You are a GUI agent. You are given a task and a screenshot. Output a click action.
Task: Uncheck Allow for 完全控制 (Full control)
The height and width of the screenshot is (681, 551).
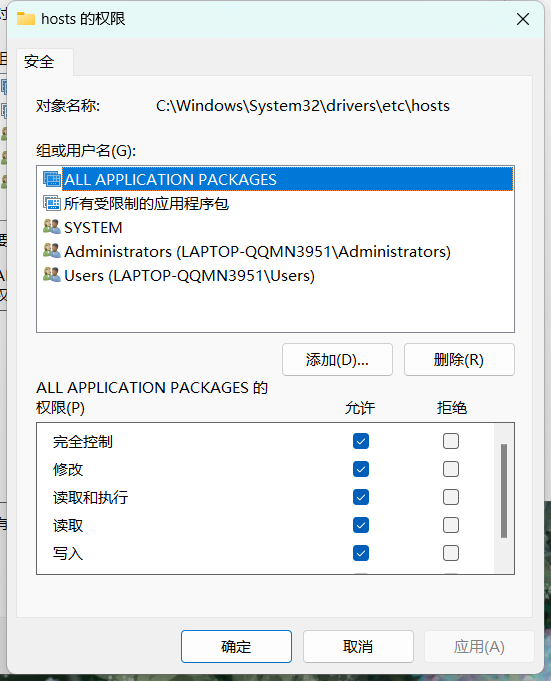tap(361, 441)
